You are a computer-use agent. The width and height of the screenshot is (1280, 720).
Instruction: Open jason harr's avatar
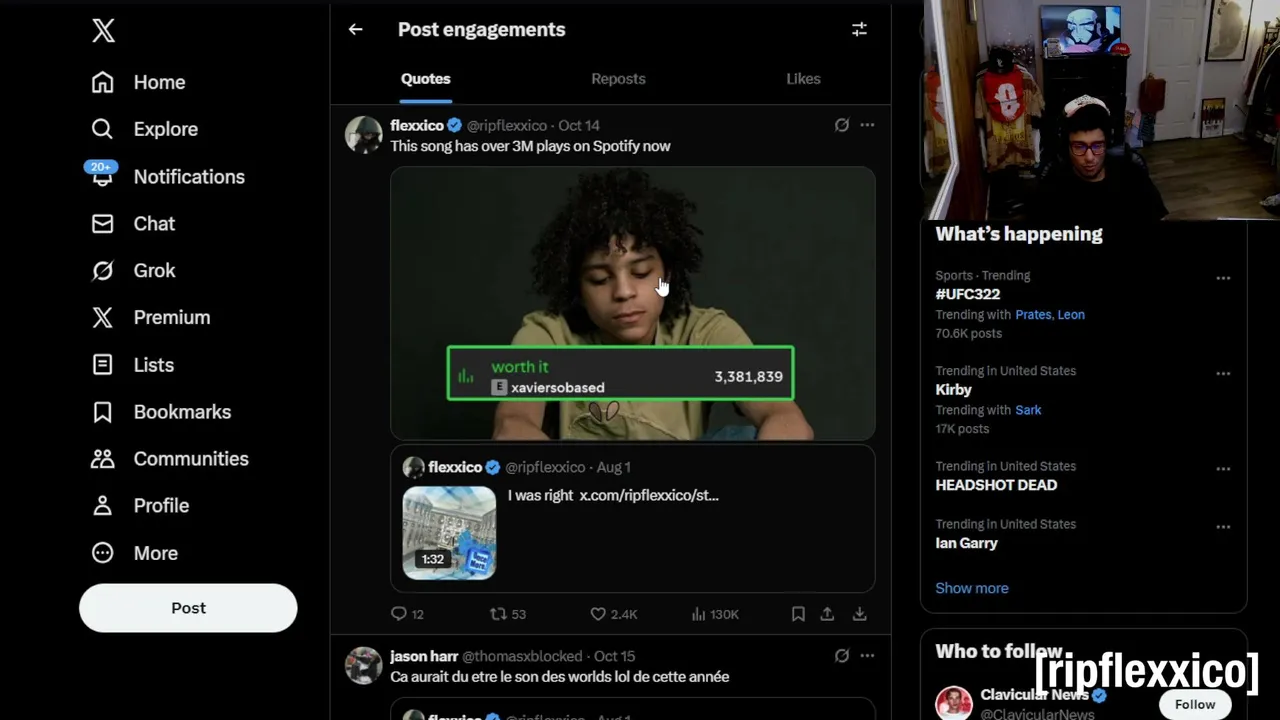364,665
